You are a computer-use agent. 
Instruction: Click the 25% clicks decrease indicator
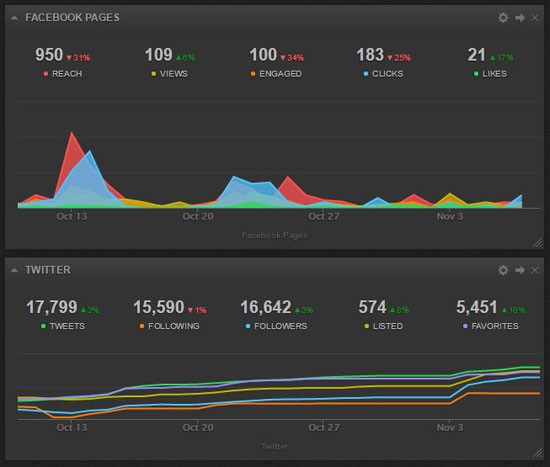tap(399, 58)
